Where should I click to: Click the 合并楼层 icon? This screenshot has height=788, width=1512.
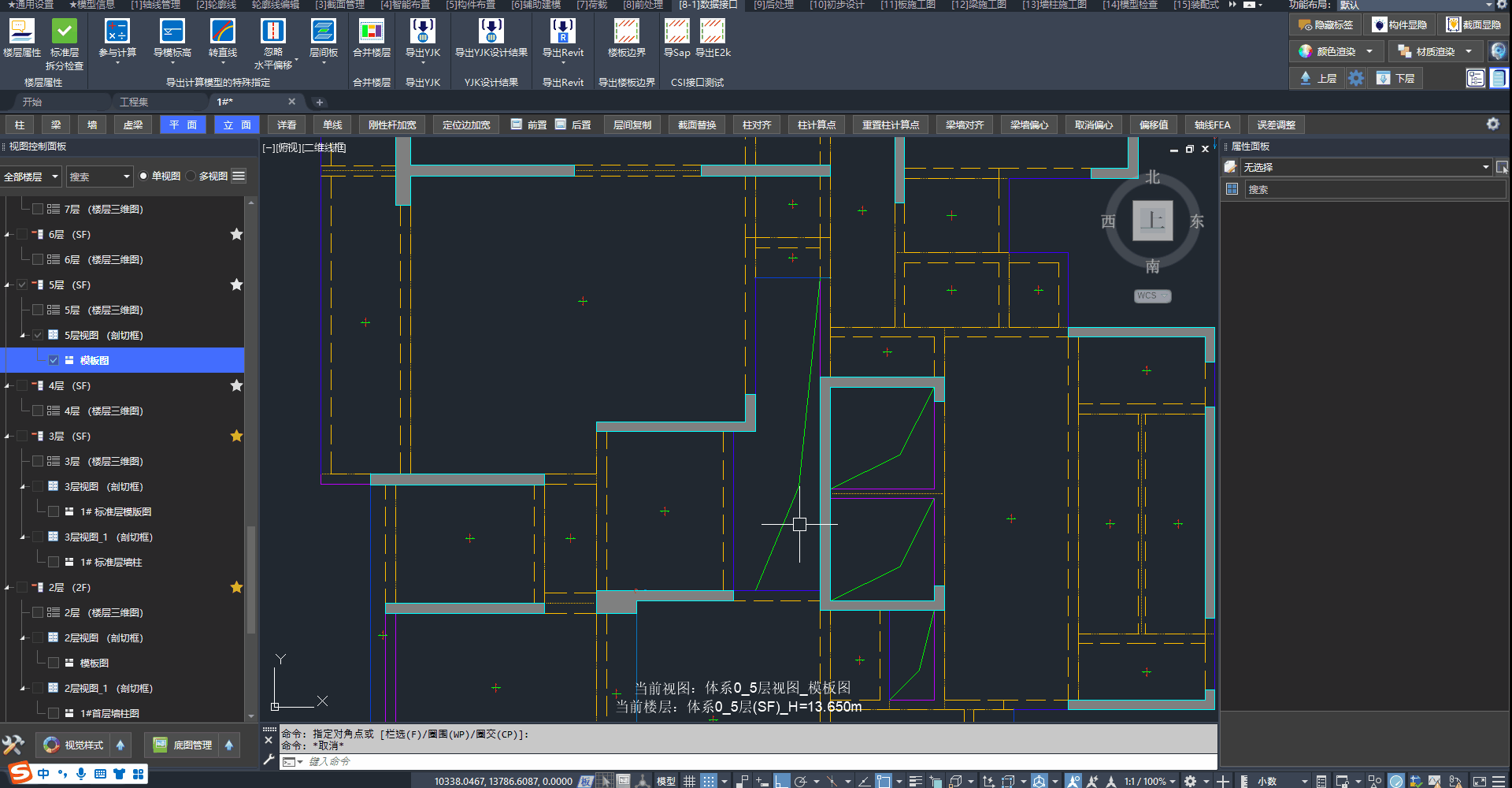pos(371,32)
